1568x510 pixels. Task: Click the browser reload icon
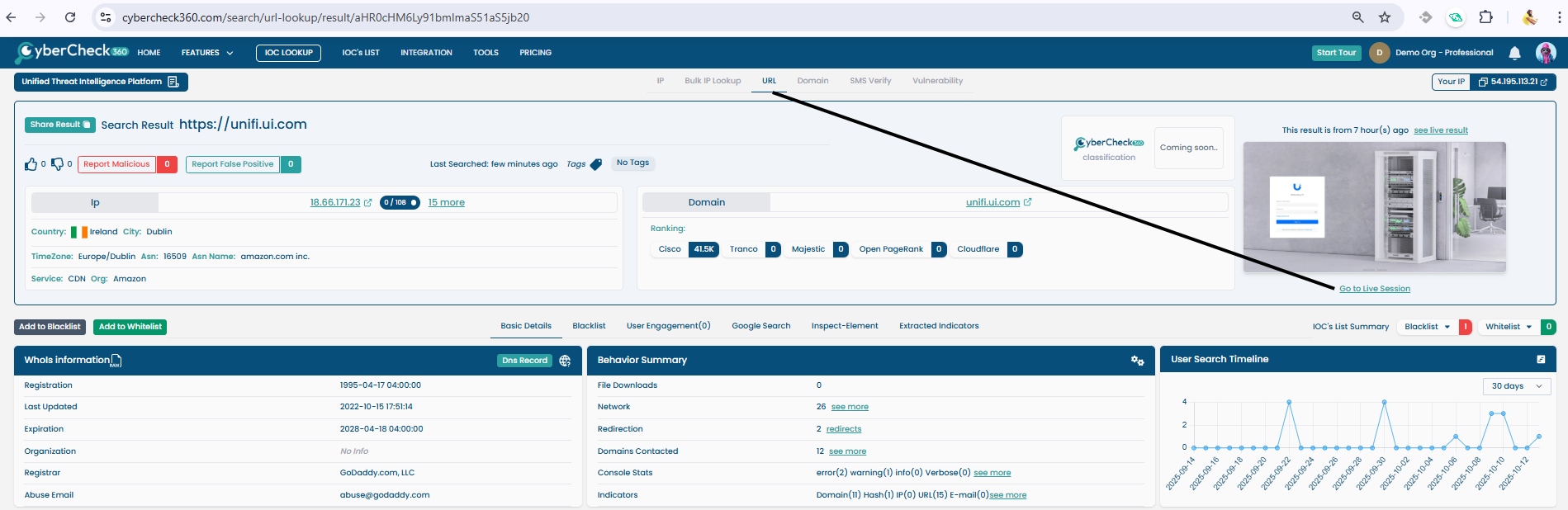click(x=70, y=17)
